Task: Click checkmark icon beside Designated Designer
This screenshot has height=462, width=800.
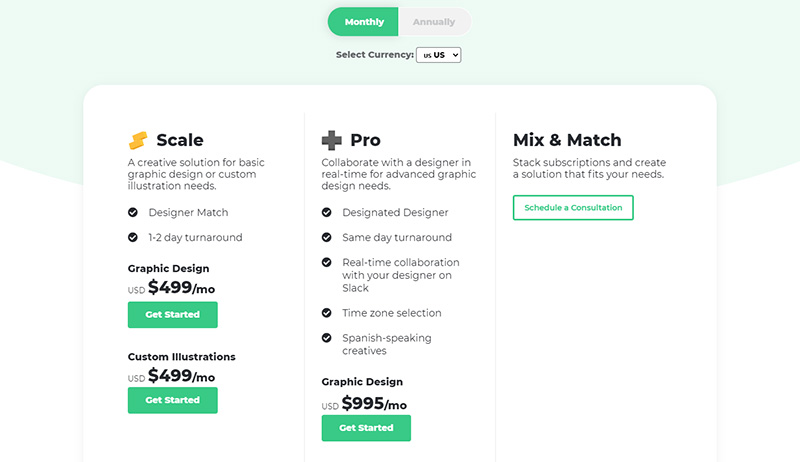Action: coord(327,212)
